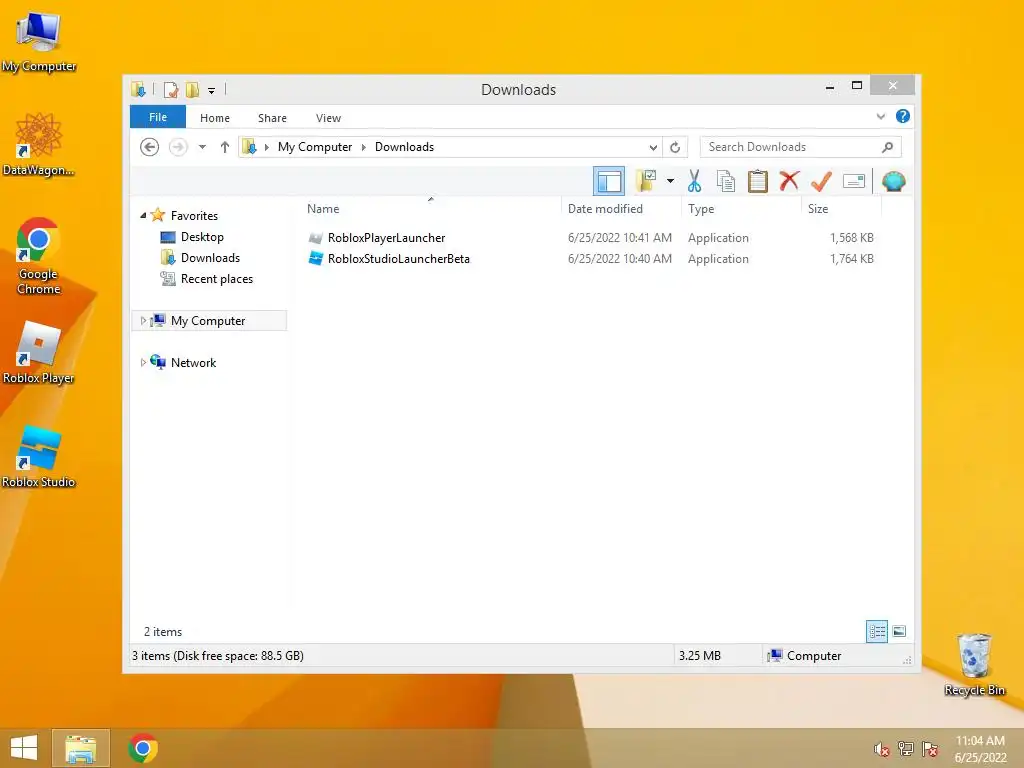Click the RobloxPlayerLauncher file icon
1024x768 pixels.
pyautogui.click(x=315, y=238)
